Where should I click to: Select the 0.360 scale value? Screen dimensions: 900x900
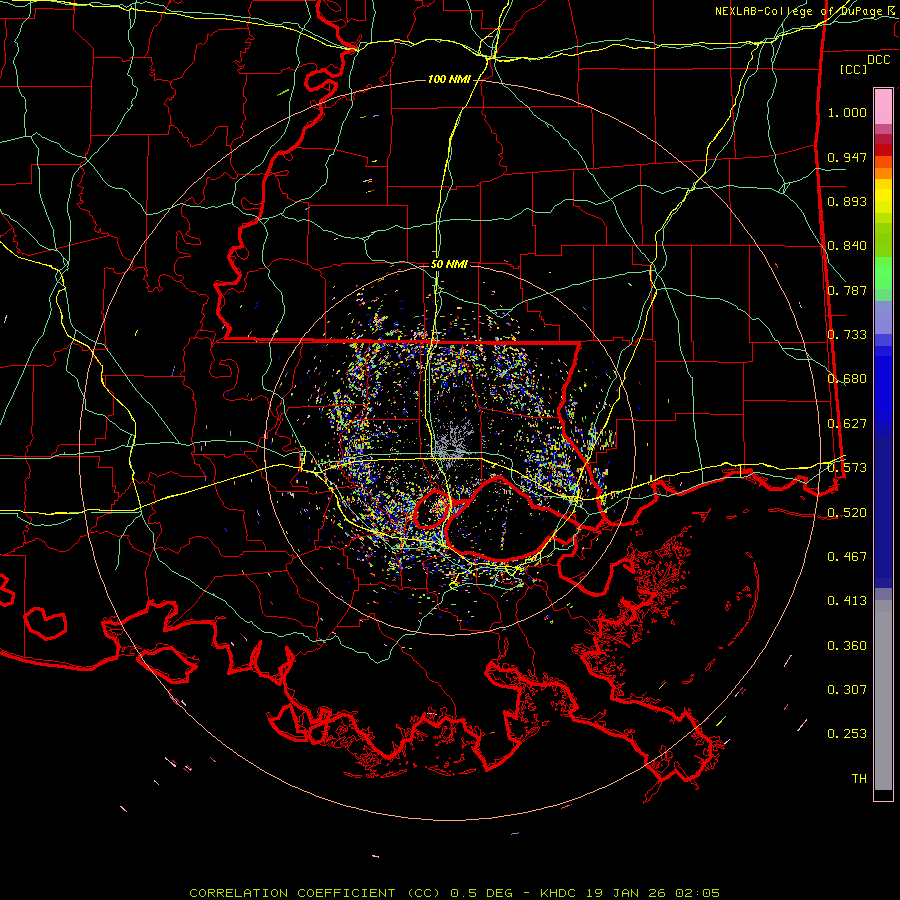847,646
